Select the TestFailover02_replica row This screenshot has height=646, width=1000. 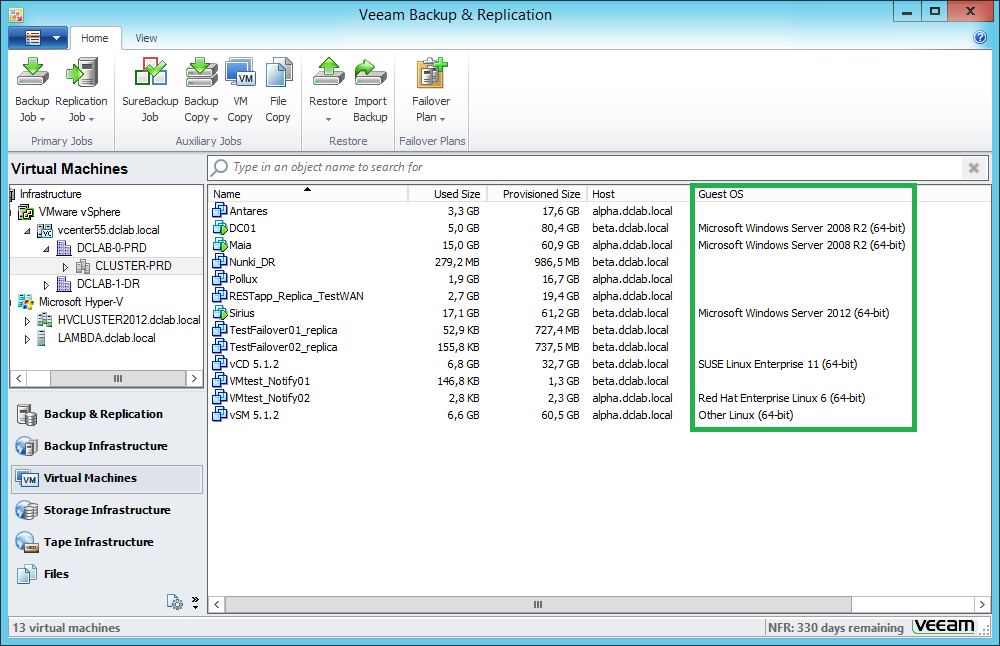pyautogui.click(x=561, y=347)
